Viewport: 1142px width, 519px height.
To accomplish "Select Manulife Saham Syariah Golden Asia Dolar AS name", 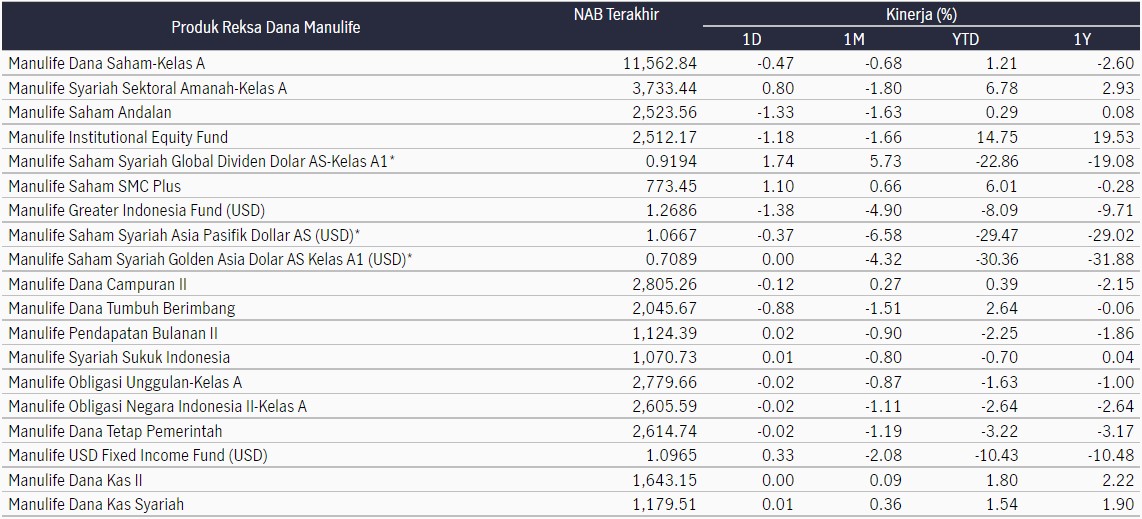I will pos(210,260).
